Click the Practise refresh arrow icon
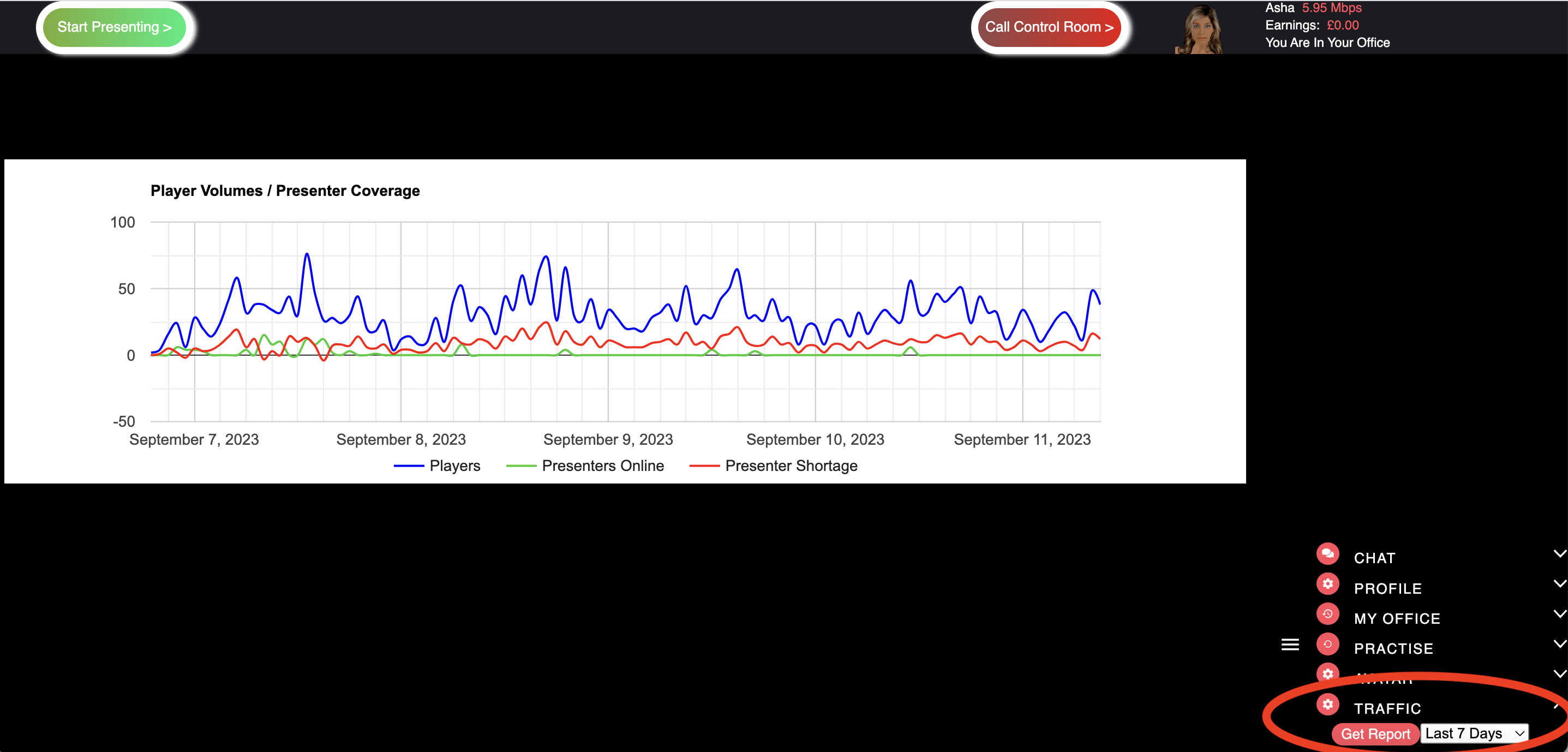 click(x=1327, y=643)
